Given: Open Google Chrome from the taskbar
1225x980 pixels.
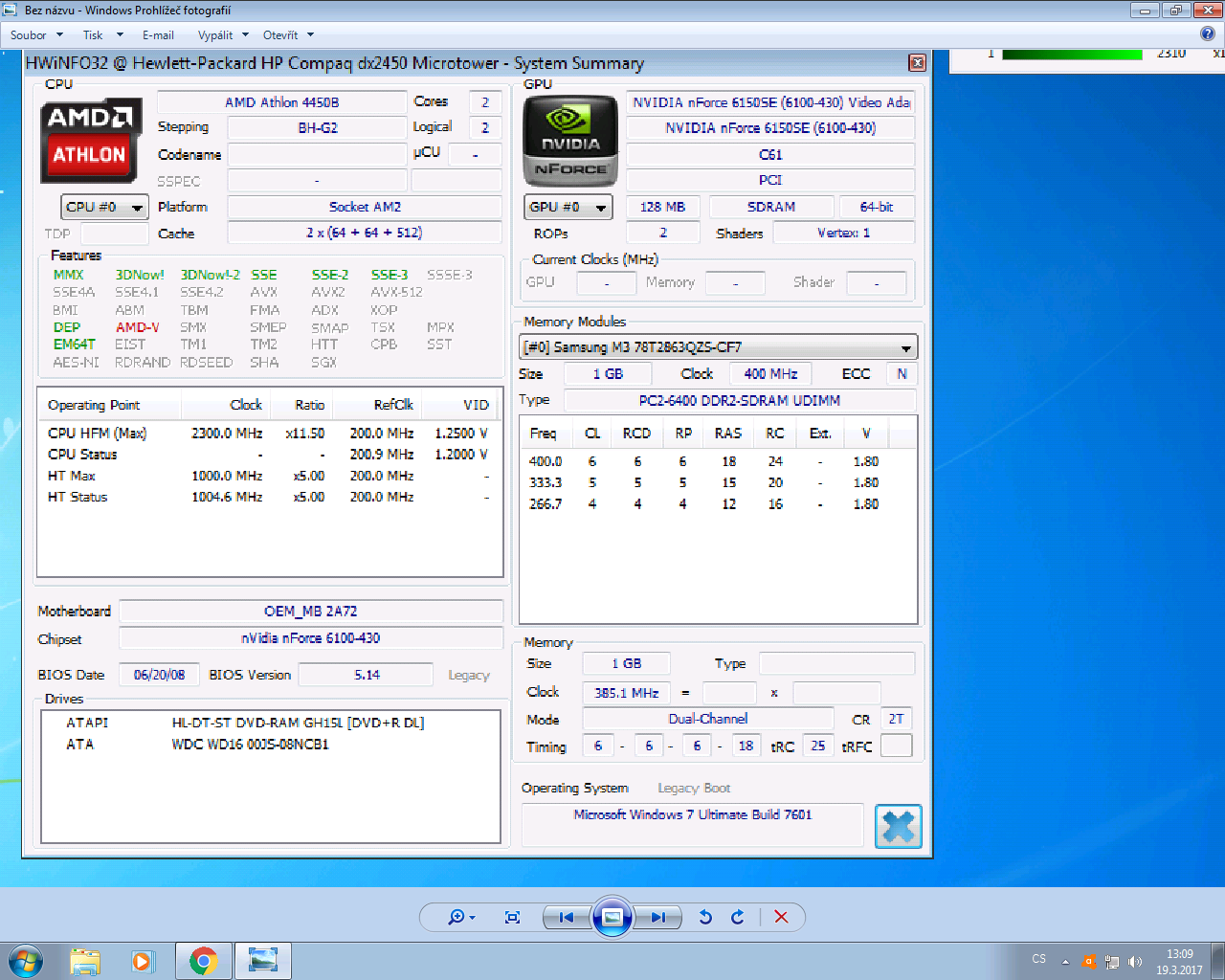Looking at the screenshot, I should tap(203, 961).
